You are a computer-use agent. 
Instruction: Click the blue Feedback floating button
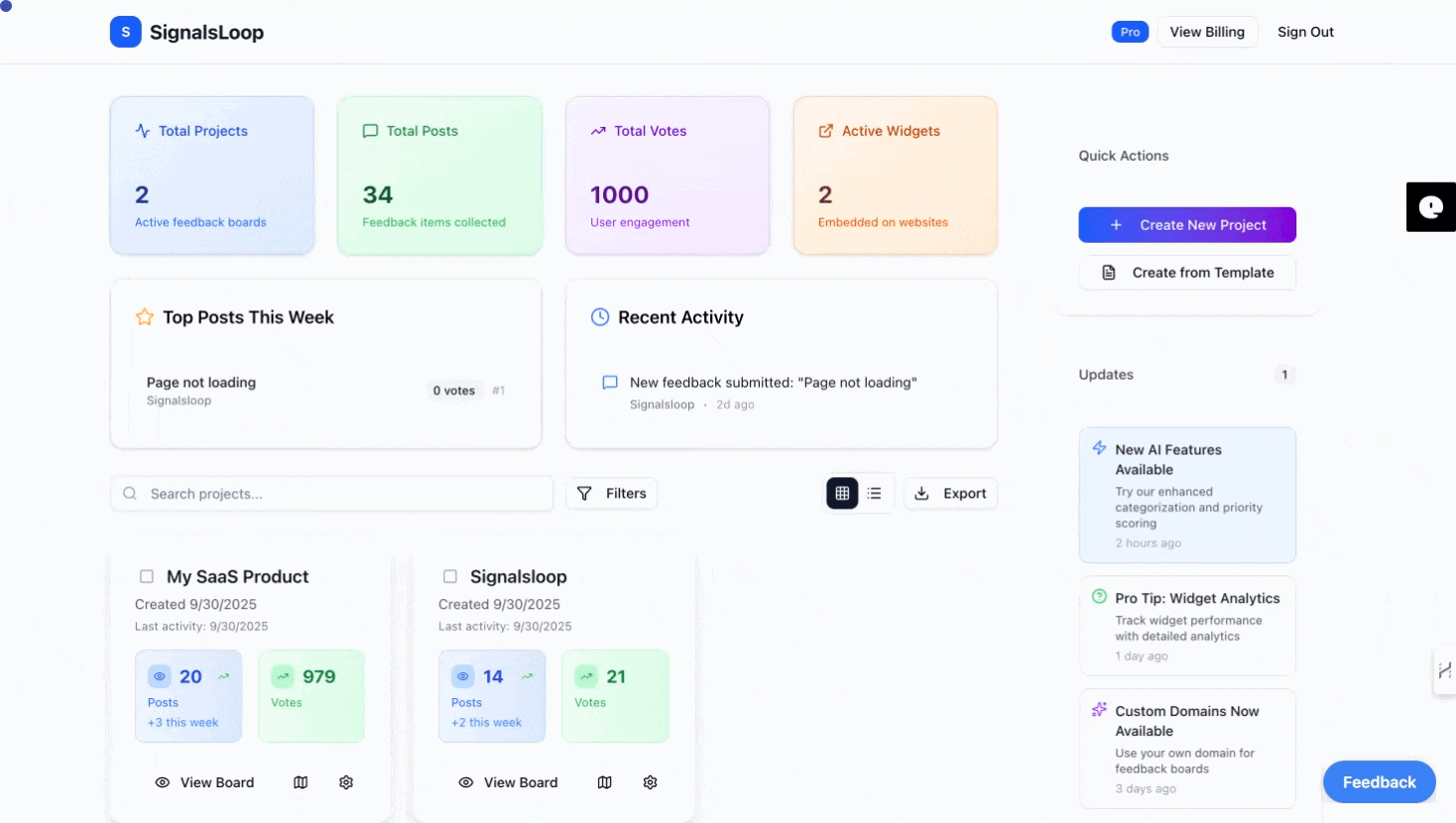(1379, 782)
